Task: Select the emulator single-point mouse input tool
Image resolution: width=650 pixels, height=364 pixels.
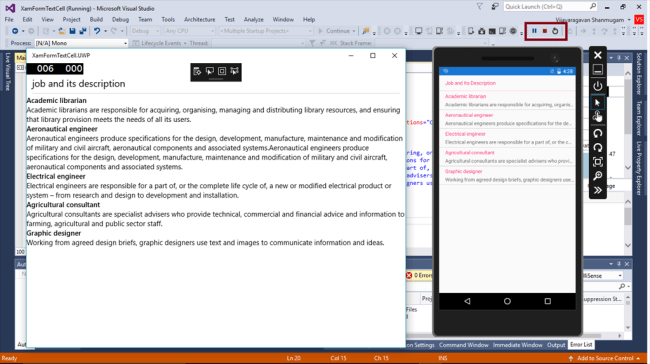Action: click(x=597, y=102)
